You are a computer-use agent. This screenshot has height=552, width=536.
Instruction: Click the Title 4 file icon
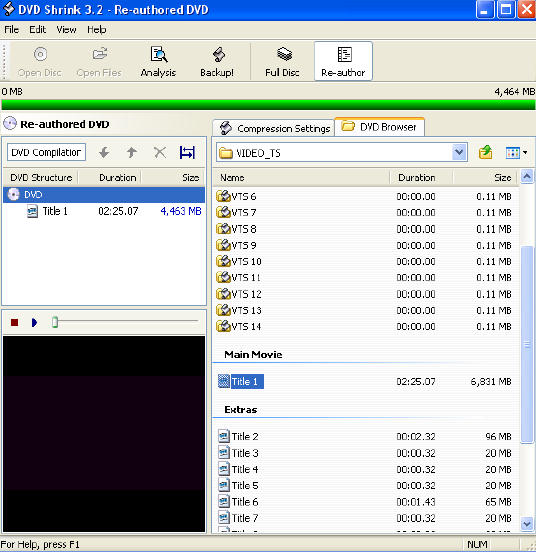click(224, 469)
